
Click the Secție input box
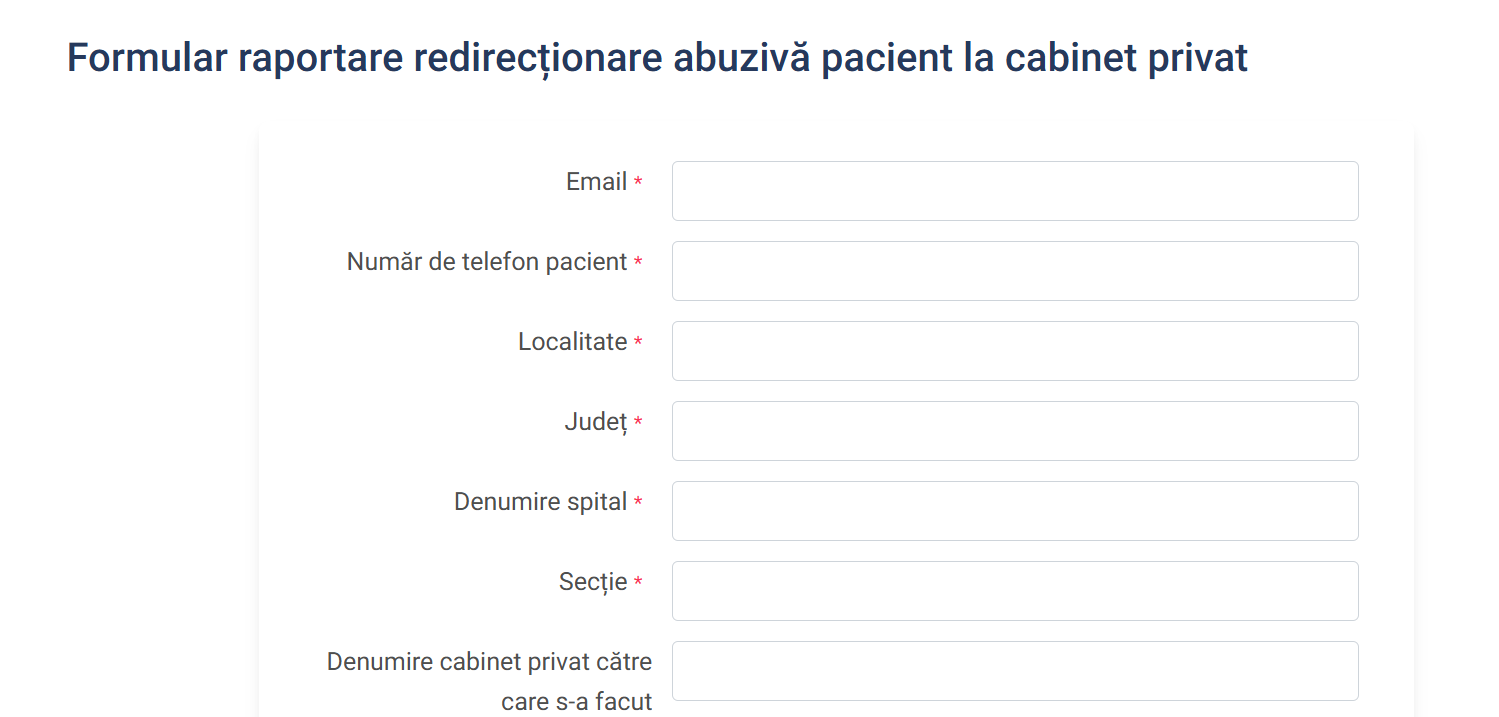point(1014,591)
